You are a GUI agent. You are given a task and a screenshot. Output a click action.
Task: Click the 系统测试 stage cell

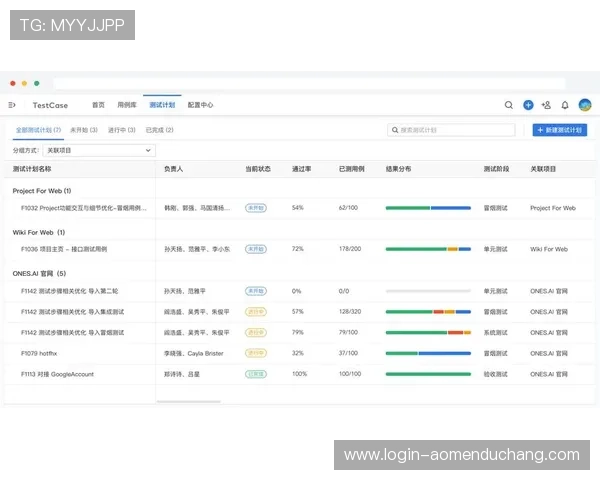pyautogui.click(x=496, y=333)
